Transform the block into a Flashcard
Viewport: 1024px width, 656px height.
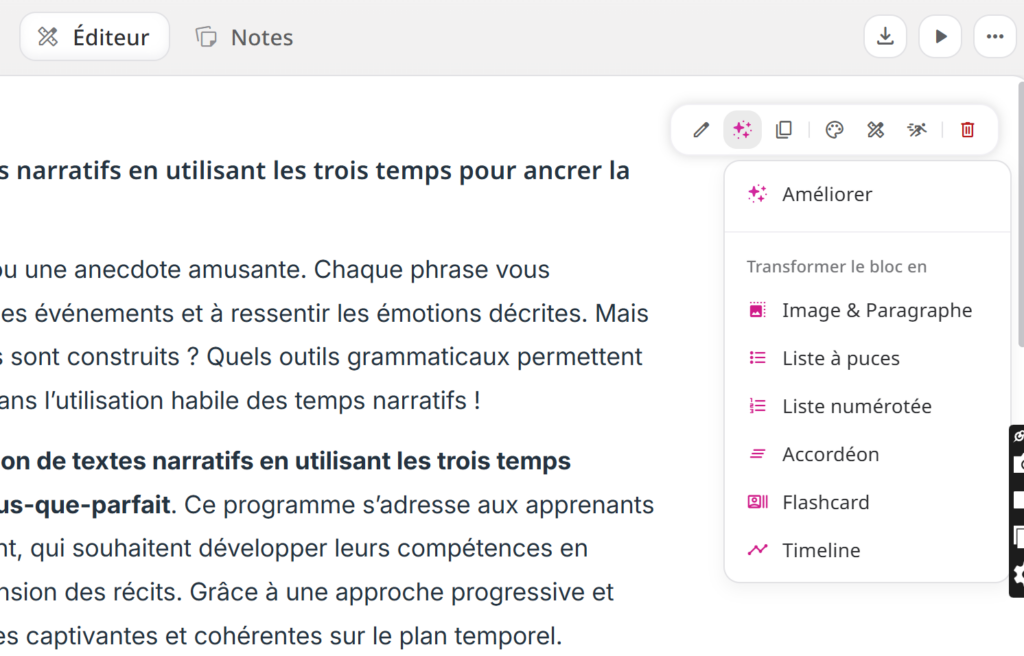(825, 502)
